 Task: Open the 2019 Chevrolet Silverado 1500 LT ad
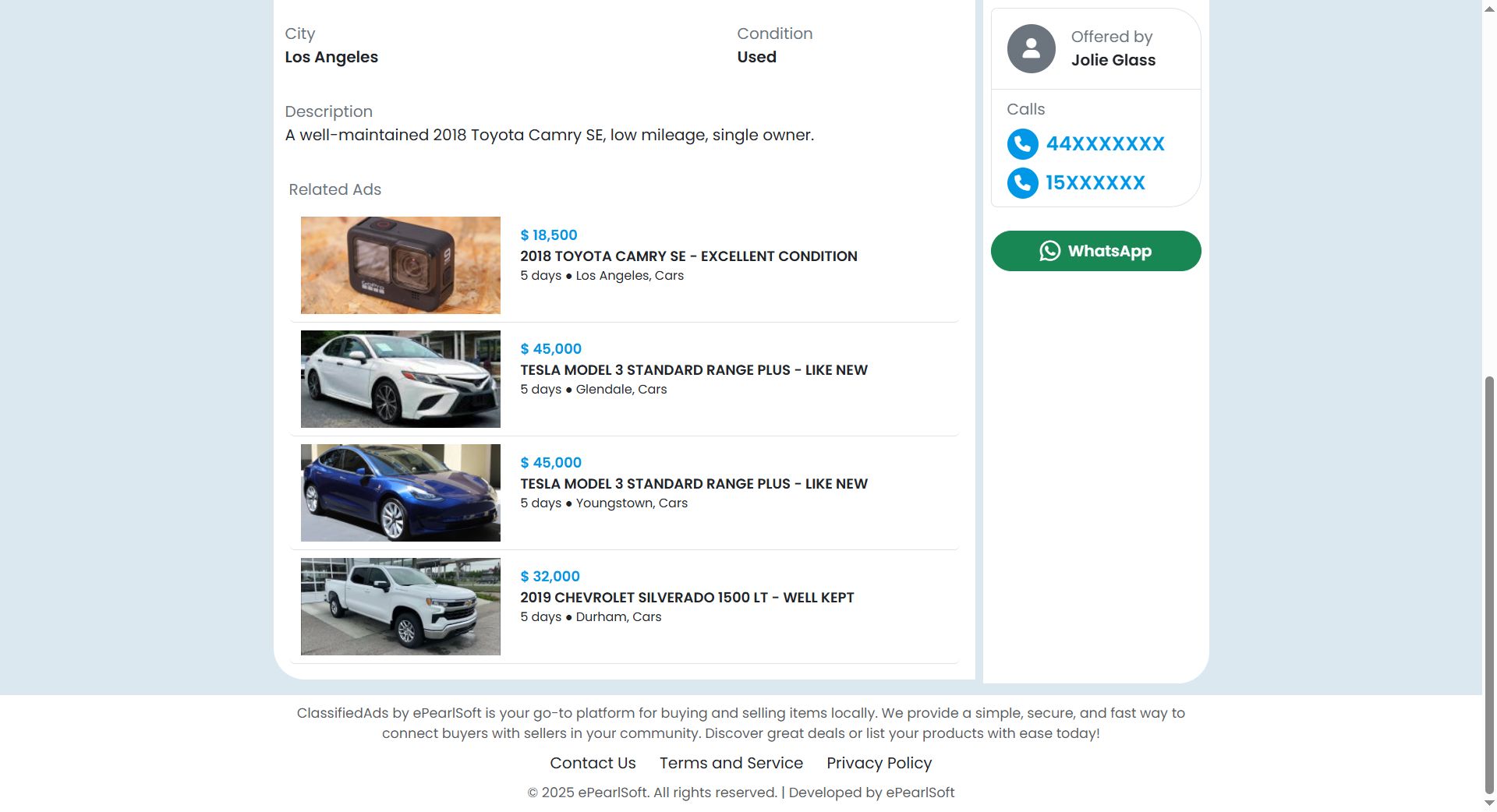[x=687, y=598]
